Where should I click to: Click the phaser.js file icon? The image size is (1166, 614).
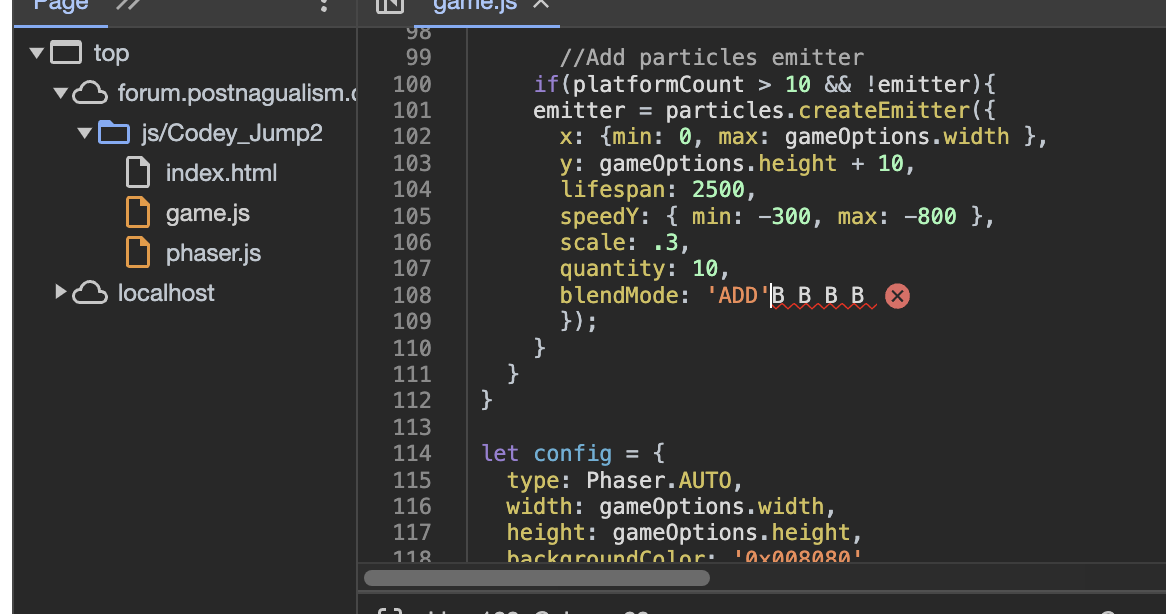point(138,253)
